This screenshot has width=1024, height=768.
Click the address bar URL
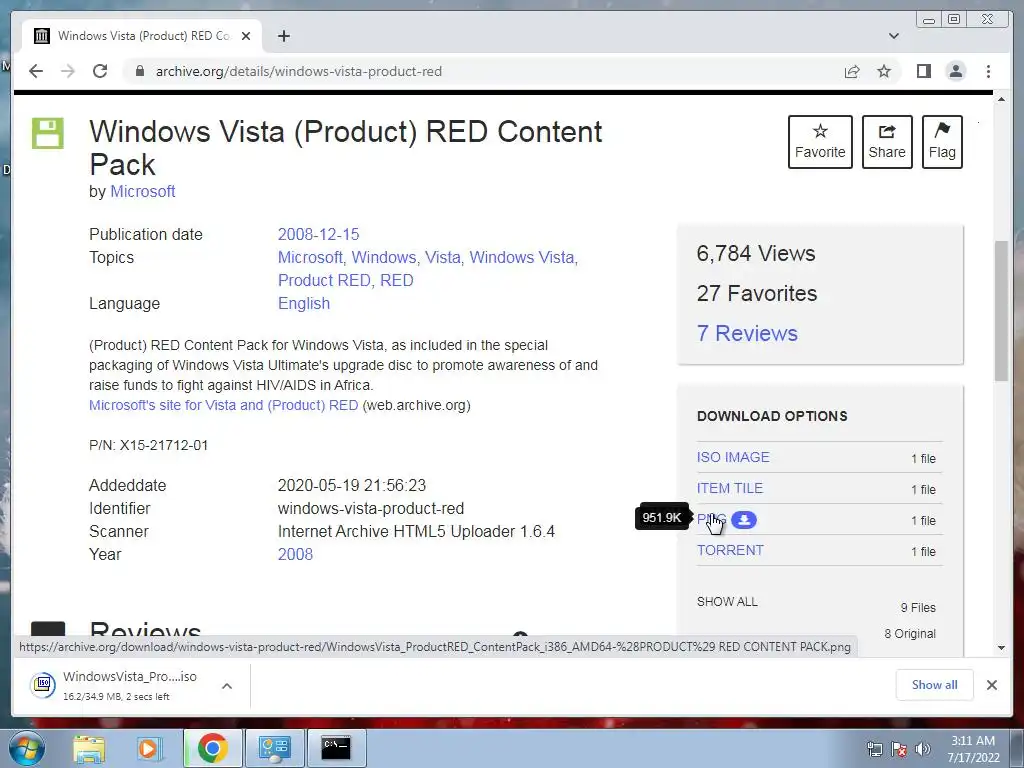(298, 71)
